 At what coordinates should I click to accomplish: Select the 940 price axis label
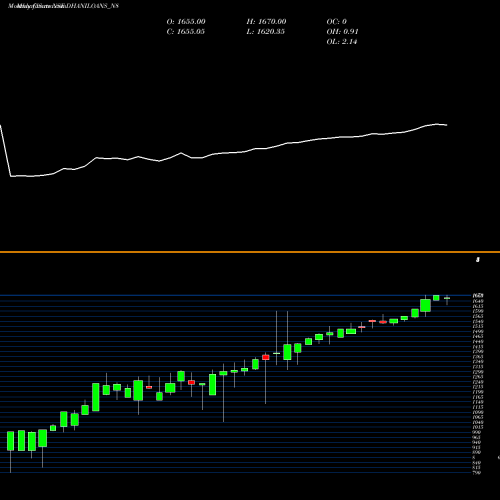pyautogui.click(x=477, y=442)
